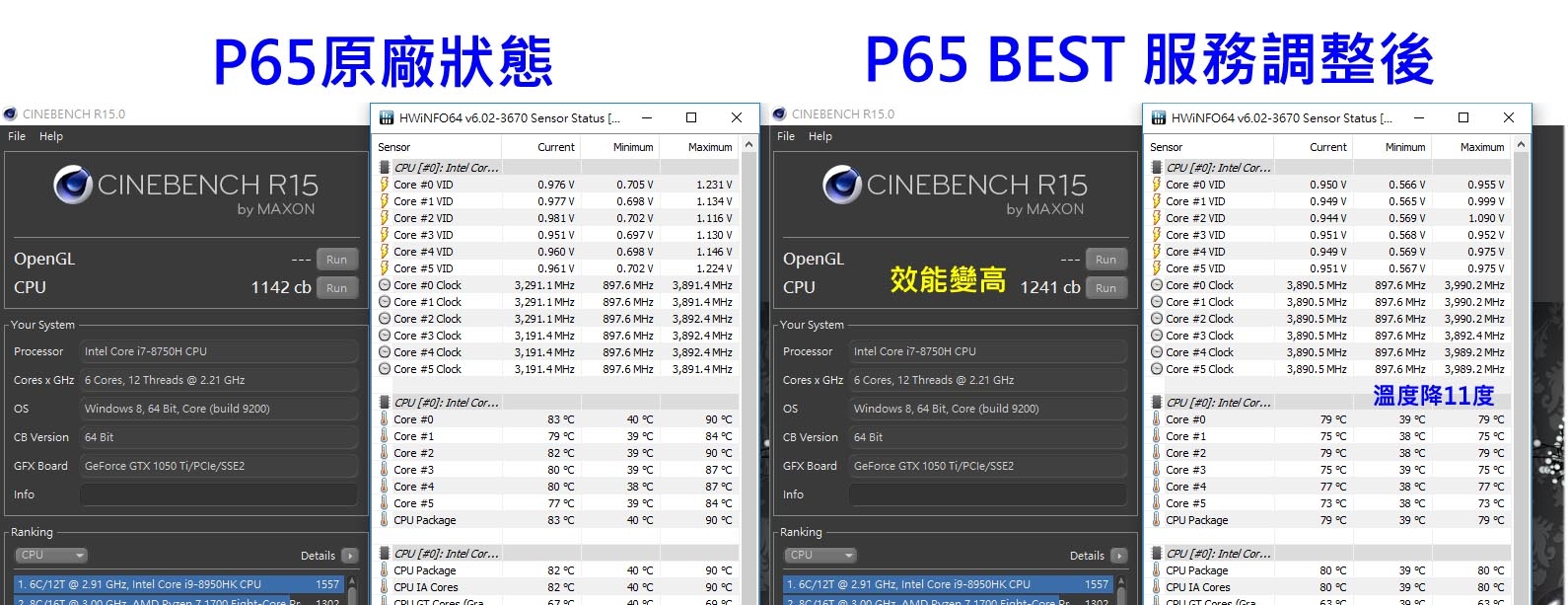Click Core #1 Clock icon in right HWiNFO
The width and height of the screenshot is (1568, 605).
1157,302
